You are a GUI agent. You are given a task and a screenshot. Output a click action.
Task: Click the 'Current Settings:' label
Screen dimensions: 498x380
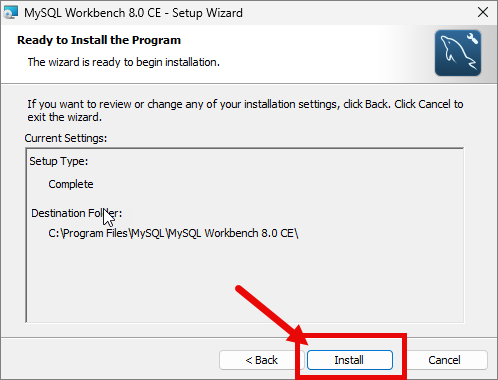click(66, 138)
